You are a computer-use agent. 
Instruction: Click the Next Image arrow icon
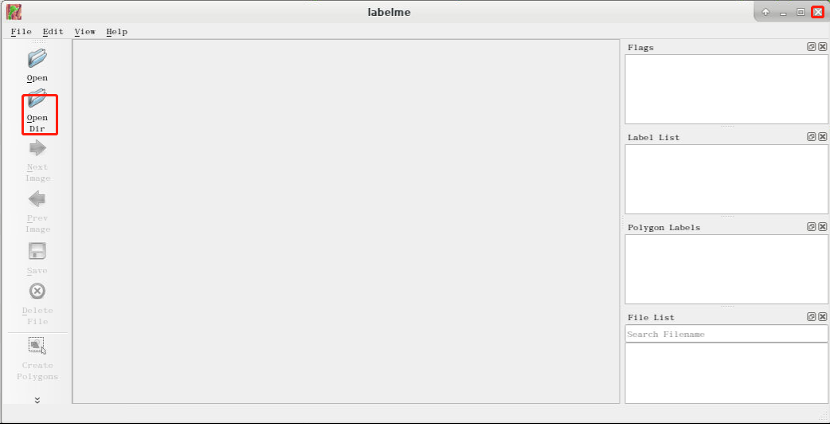(x=37, y=148)
